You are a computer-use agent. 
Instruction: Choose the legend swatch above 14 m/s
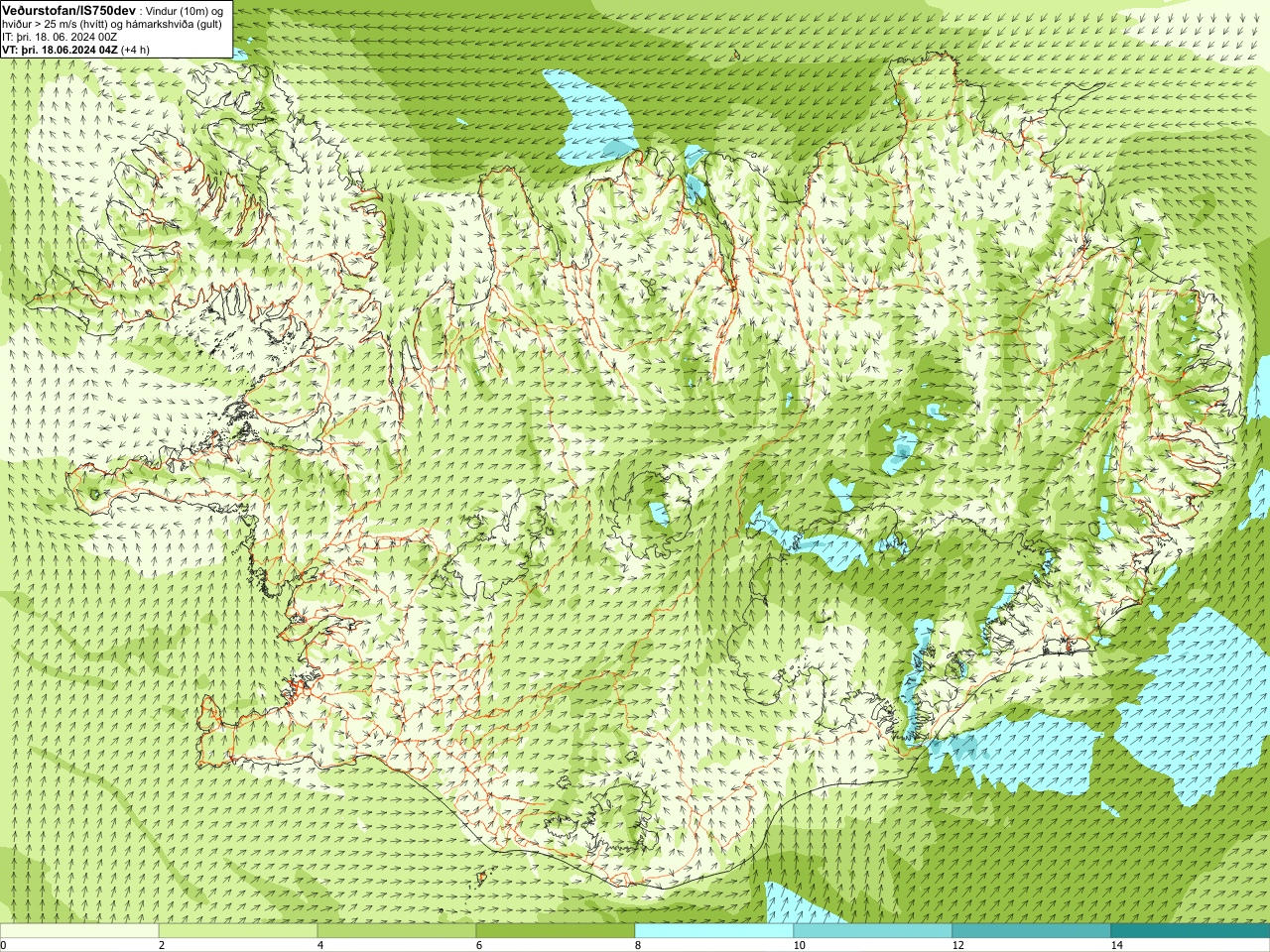[x=1191, y=931]
